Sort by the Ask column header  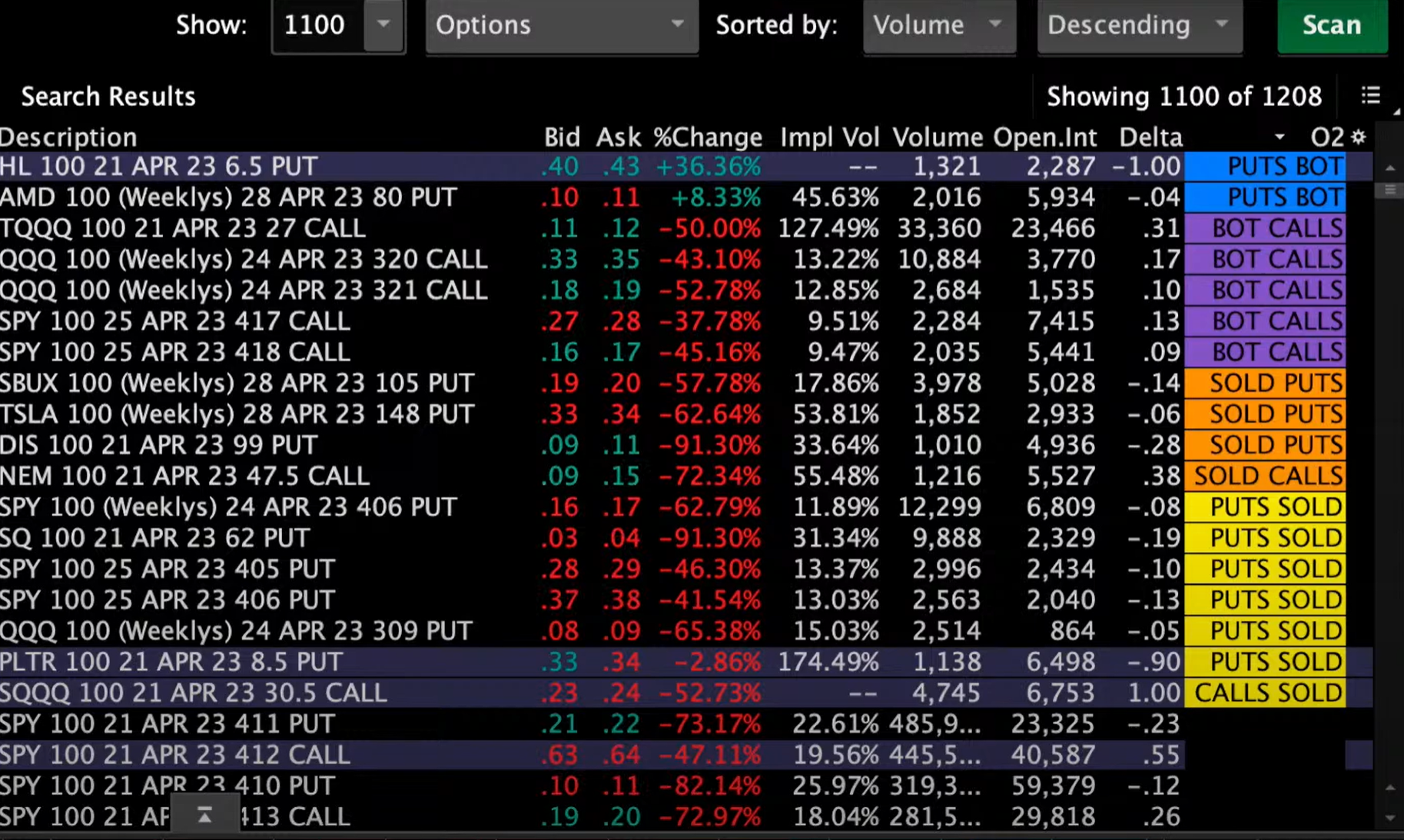point(618,137)
